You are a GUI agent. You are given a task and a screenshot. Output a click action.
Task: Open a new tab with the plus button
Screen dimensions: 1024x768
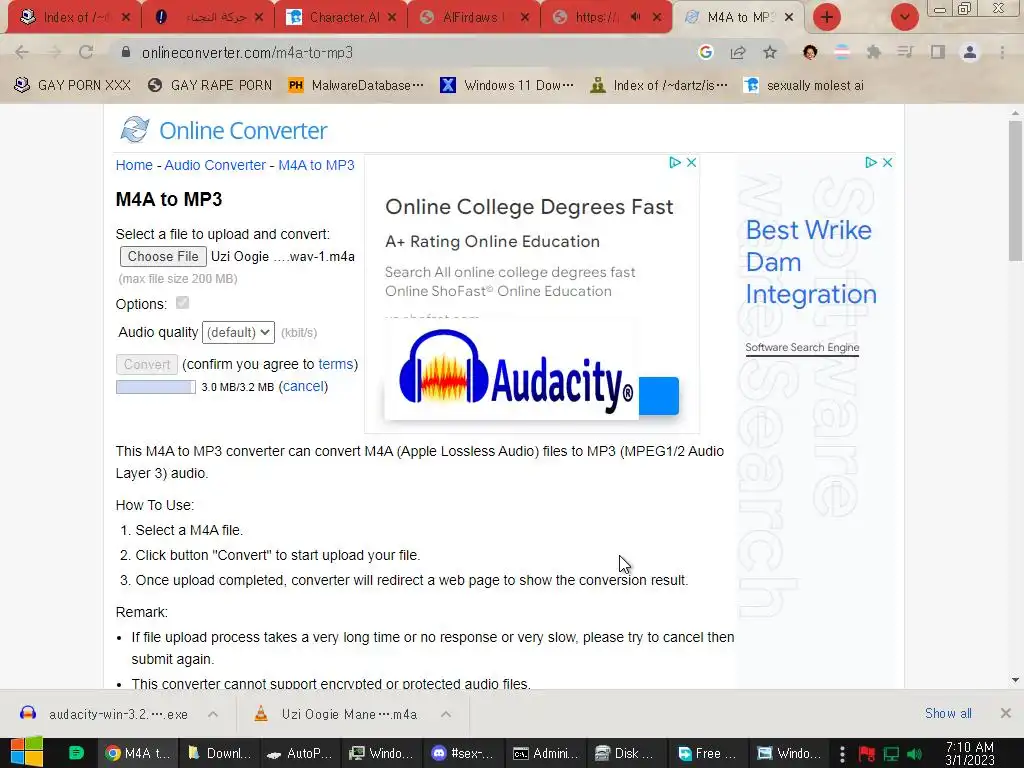click(827, 17)
